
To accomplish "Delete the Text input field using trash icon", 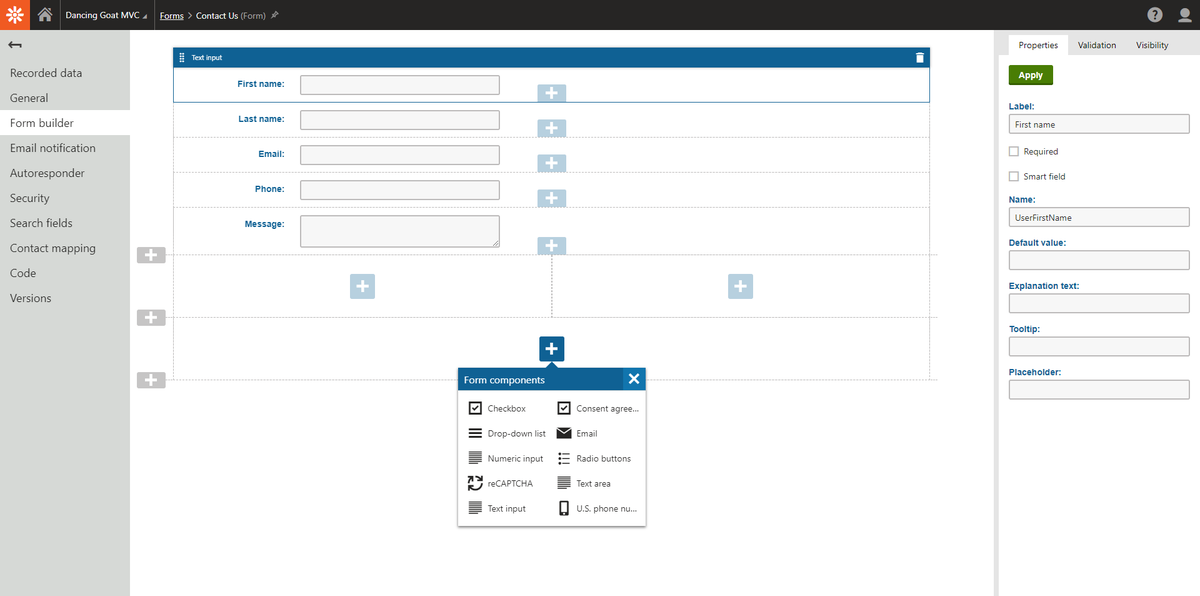I will click(x=919, y=57).
